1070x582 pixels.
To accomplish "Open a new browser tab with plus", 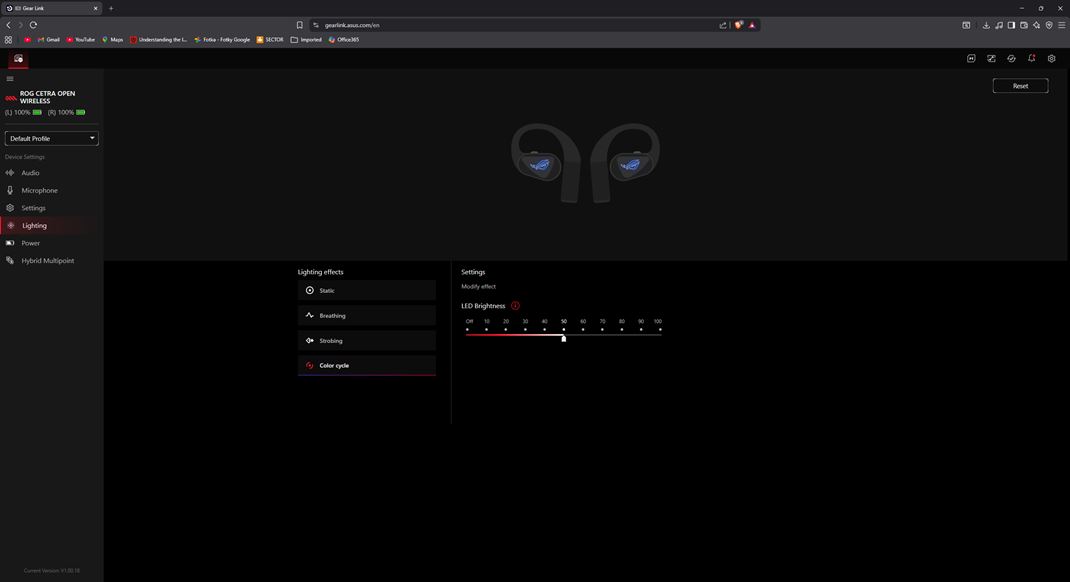I will click(x=111, y=8).
